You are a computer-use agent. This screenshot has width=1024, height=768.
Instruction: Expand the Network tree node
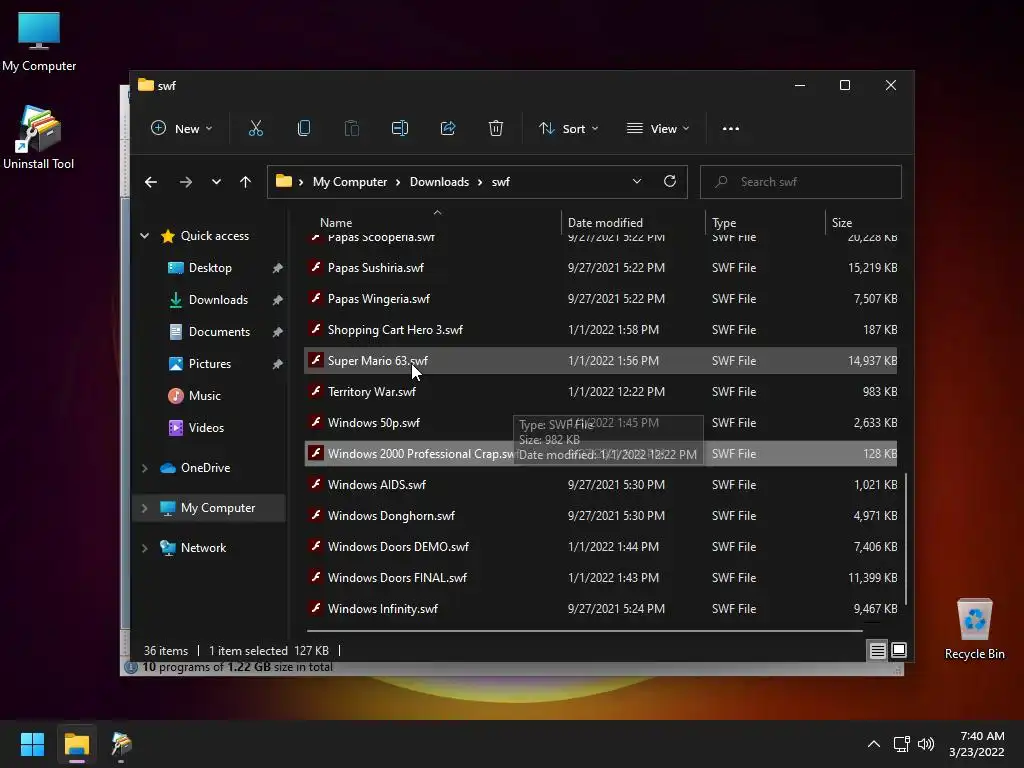point(145,547)
